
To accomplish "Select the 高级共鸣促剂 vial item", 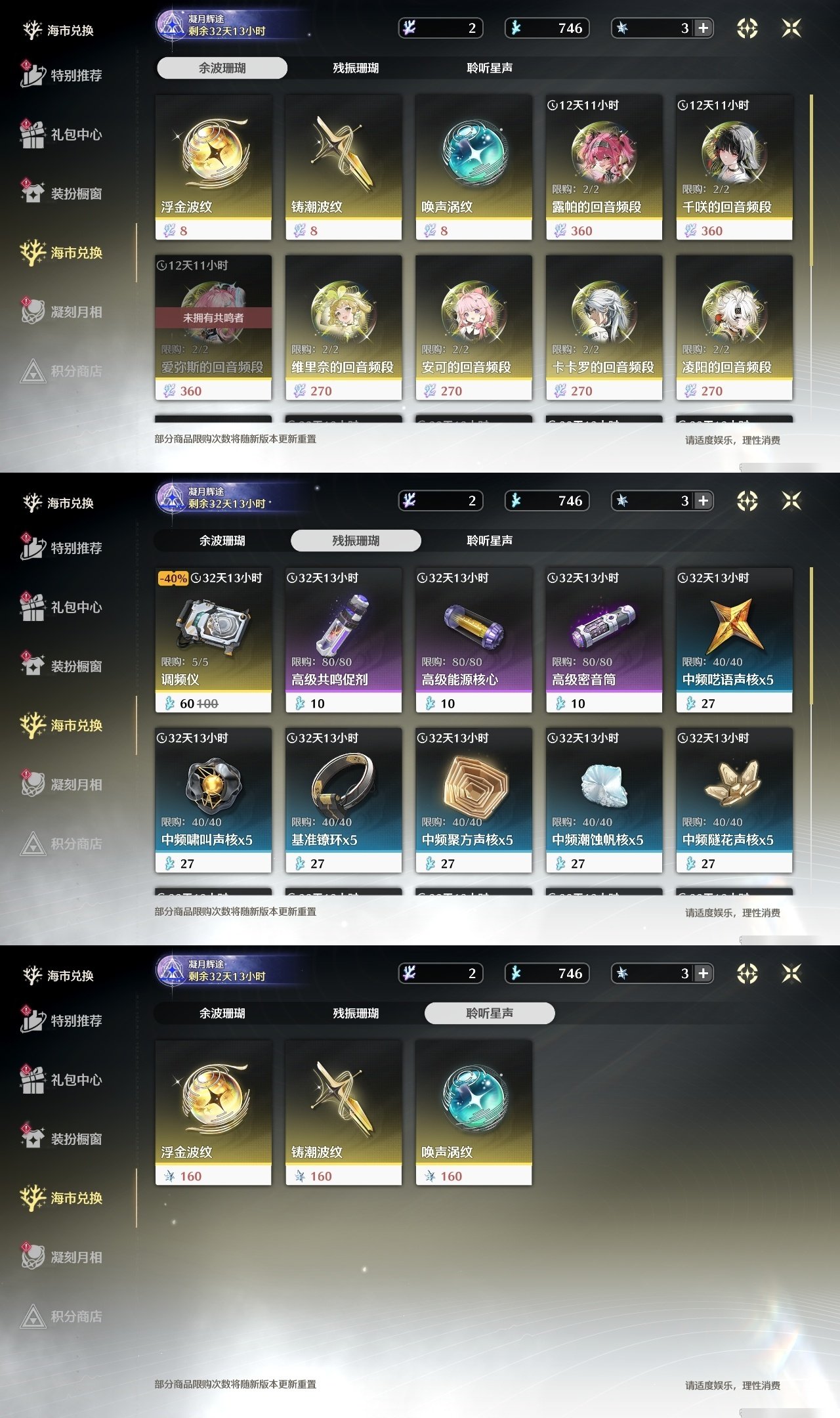I will 343,640.
